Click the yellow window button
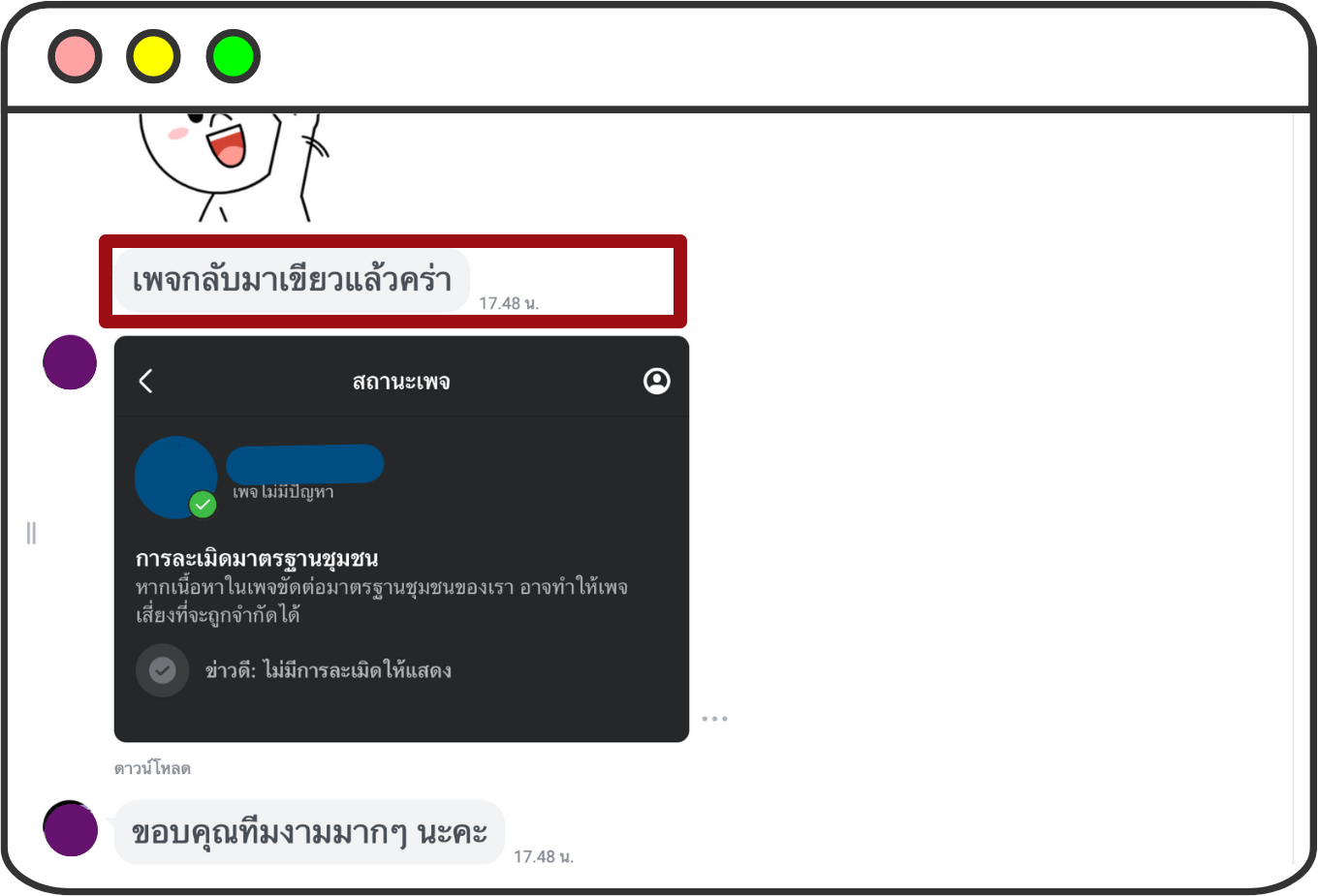1318x896 pixels. (153, 56)
